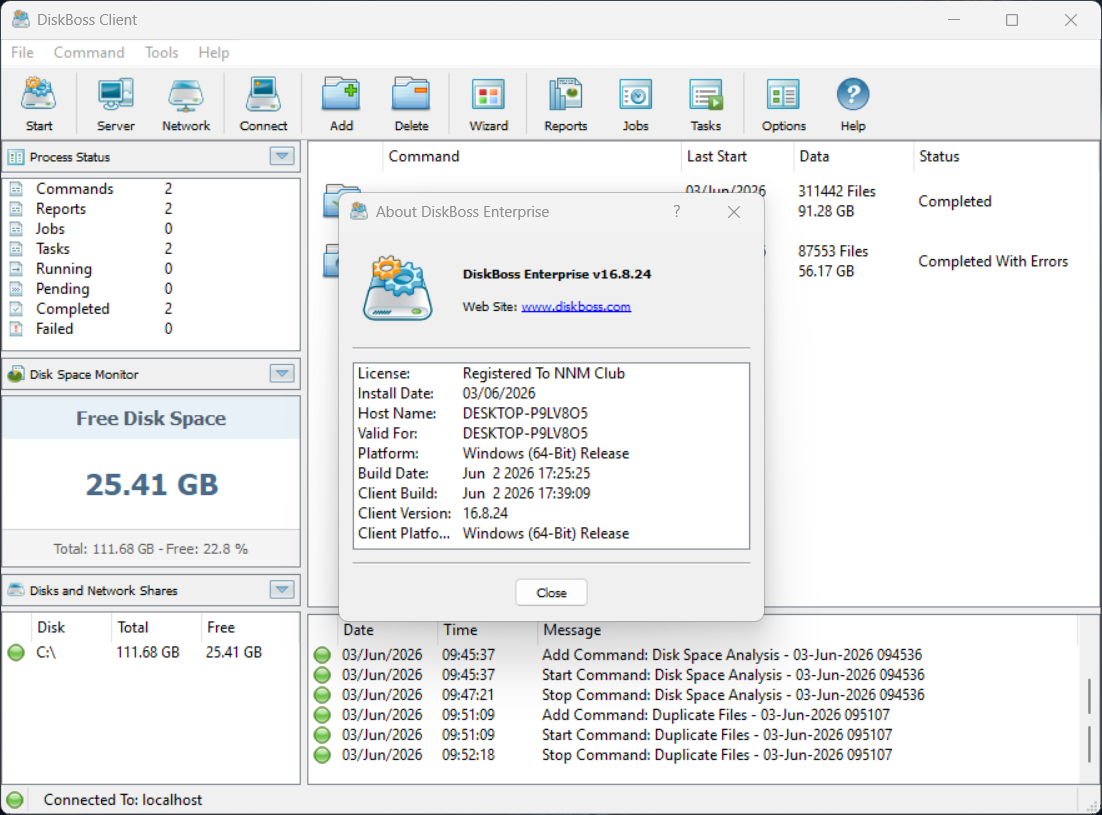Image resolution: width=1102 pixels, height=815 pixels.
Task: Click the Help question mark toolbar icon
Action: 853,95
